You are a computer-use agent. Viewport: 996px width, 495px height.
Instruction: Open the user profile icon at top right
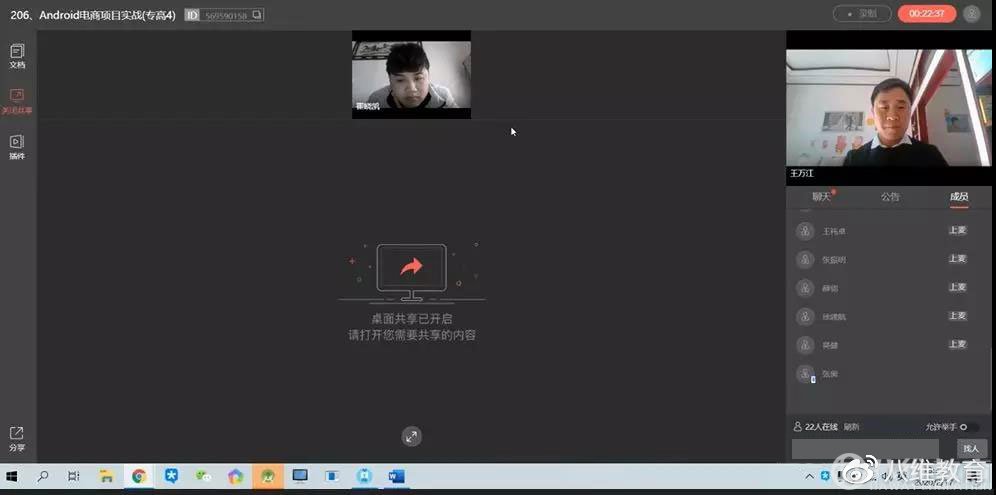972,14
